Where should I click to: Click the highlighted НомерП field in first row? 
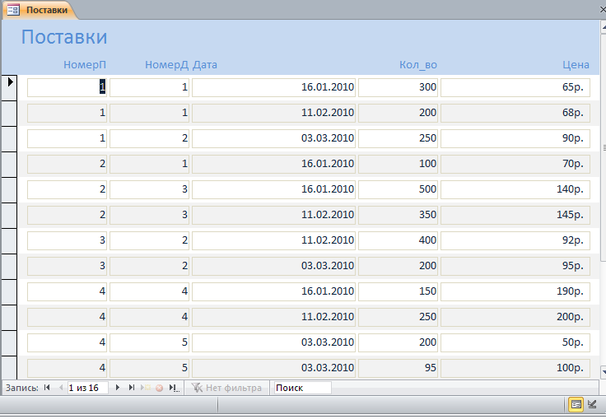tap(67, 87)
